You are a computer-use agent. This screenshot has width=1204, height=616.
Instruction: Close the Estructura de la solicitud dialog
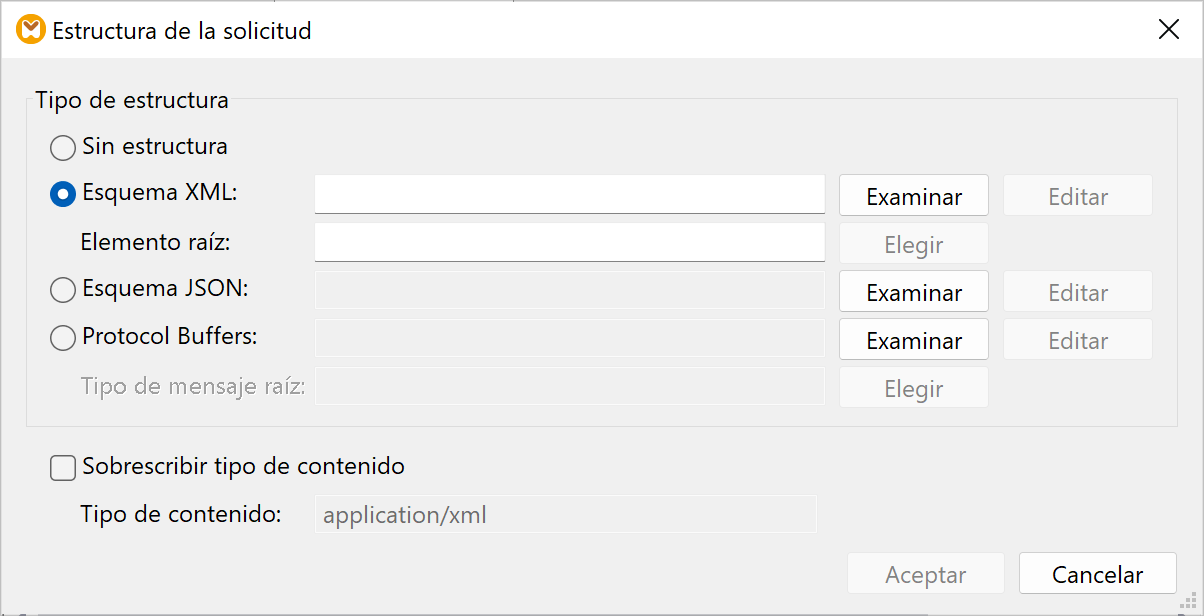(1168, 30)
